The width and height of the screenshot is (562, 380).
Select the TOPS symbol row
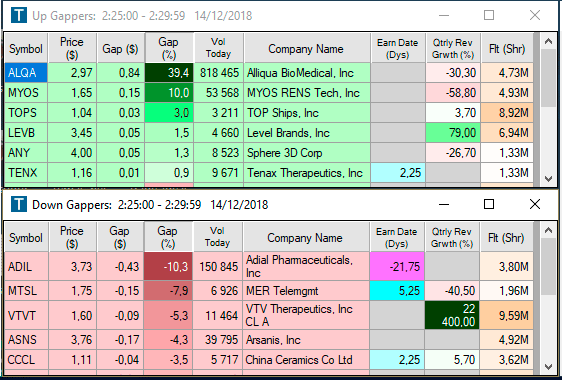pos(26,113)
